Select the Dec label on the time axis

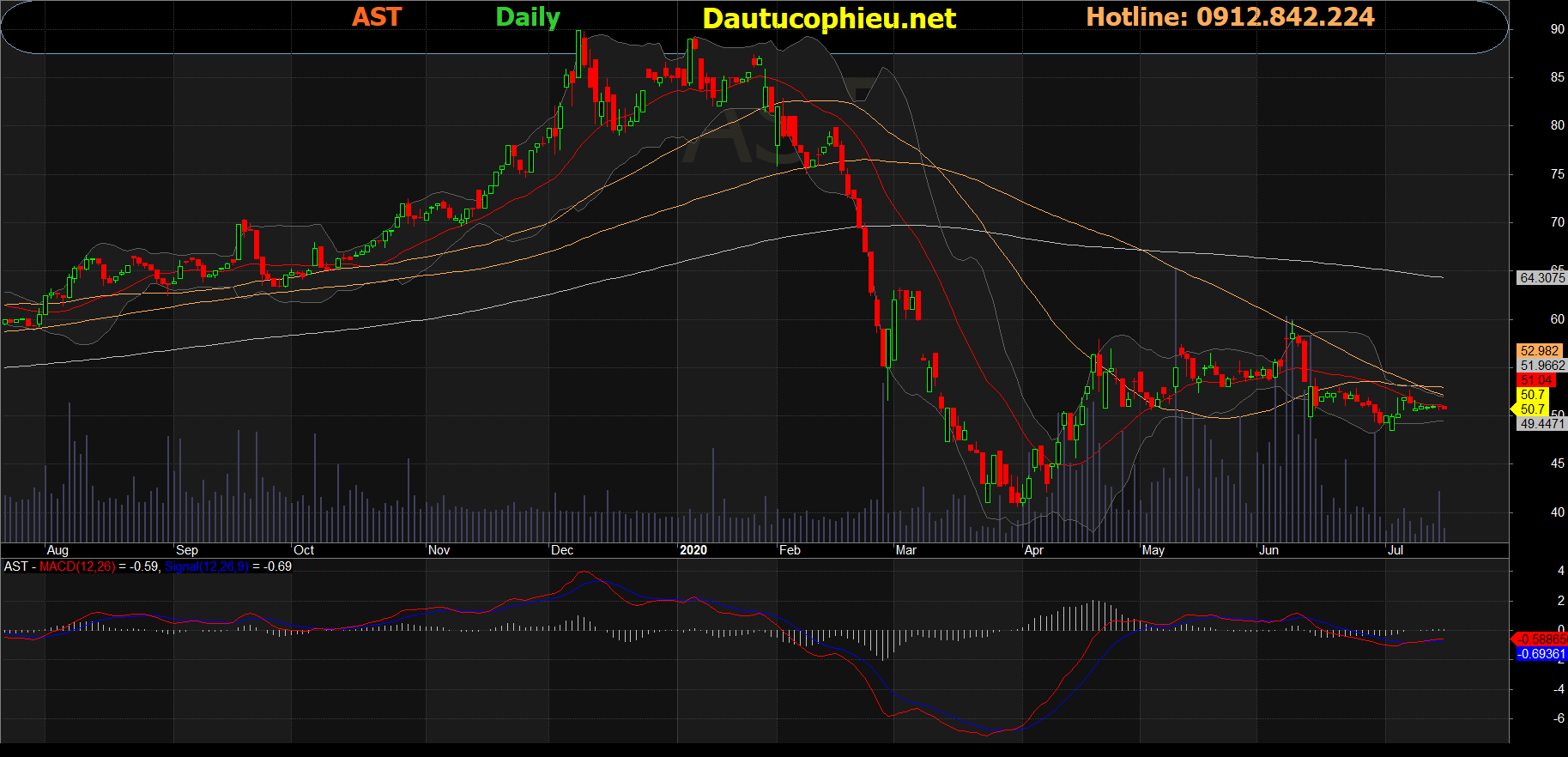(562, 550)
